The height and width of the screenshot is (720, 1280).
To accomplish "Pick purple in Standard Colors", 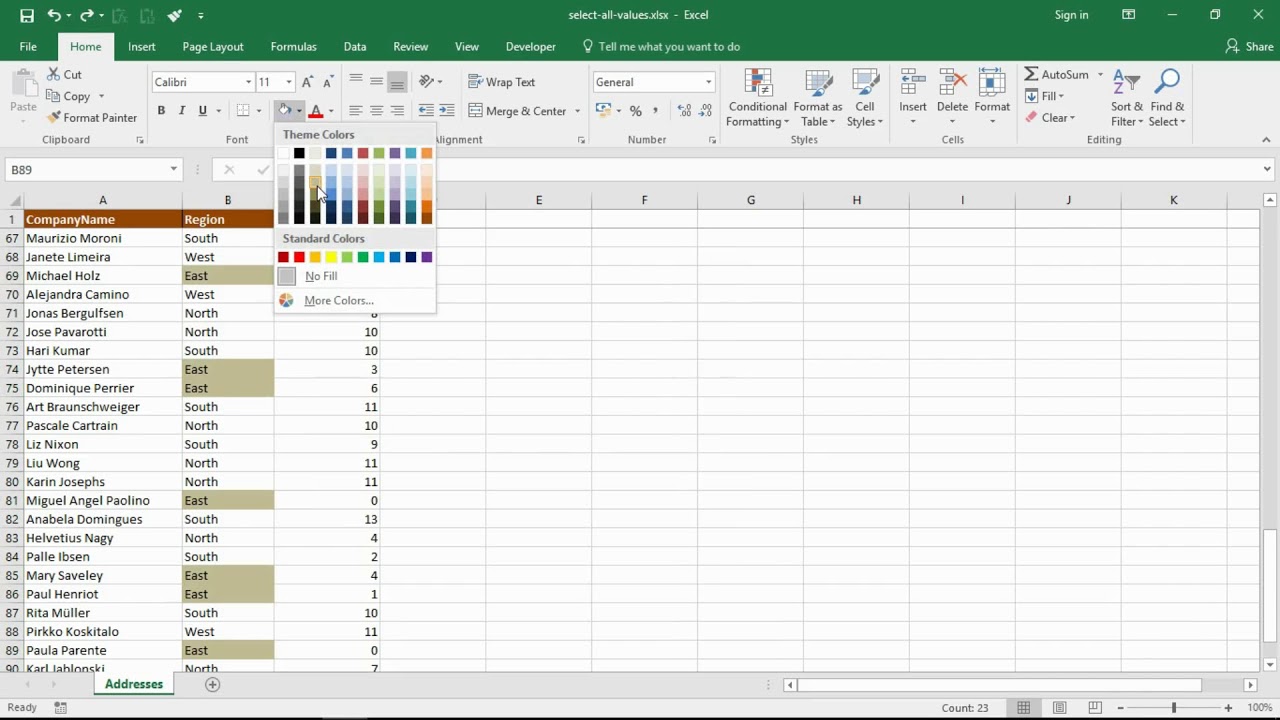I will 427,257.
